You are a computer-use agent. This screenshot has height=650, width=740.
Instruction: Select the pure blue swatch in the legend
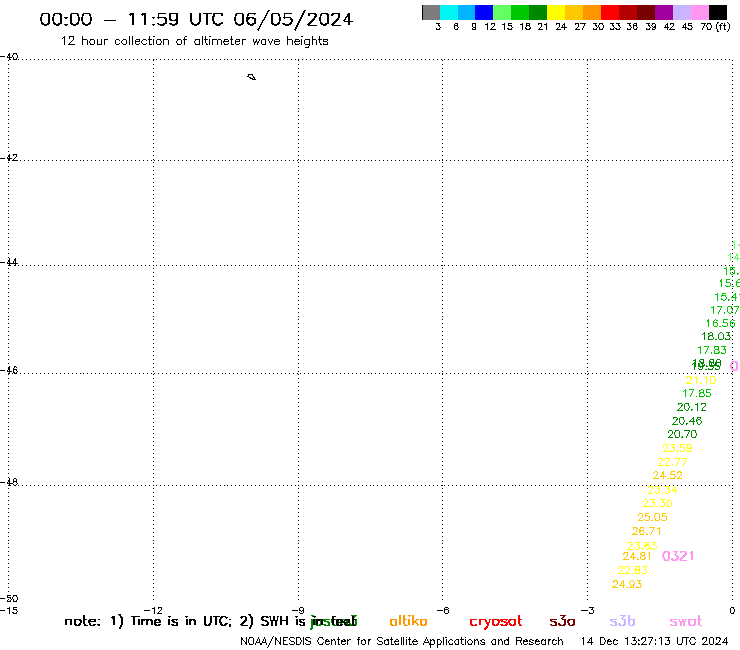484,13
